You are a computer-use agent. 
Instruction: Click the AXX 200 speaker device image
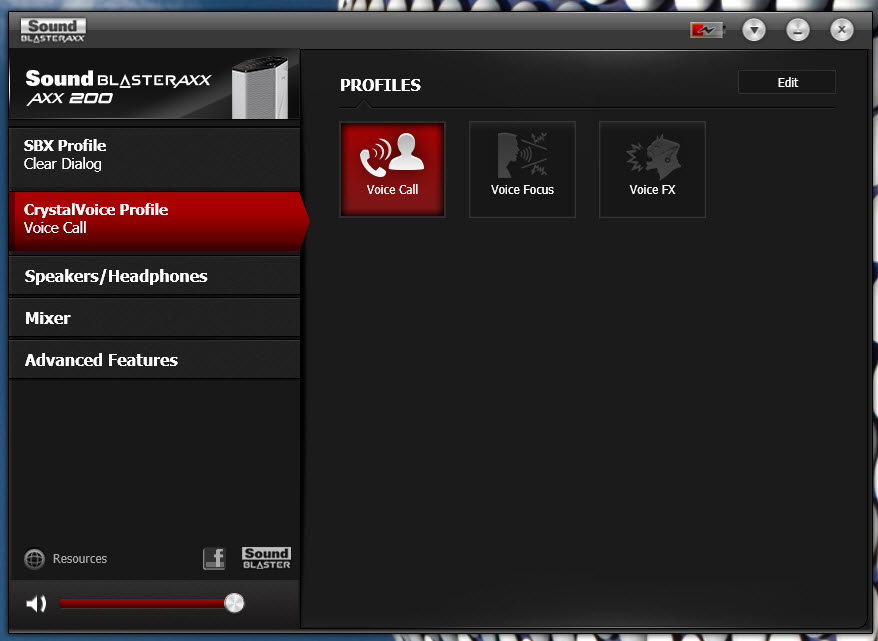(x=260, y=87)
